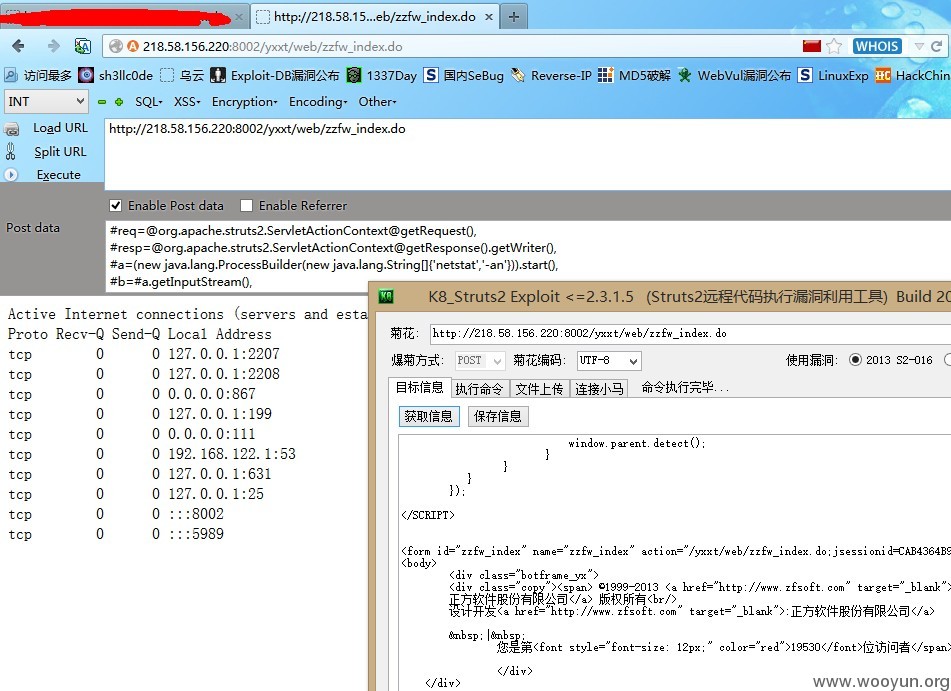Screen dimensions: 951x691
Task: Open the address bar history dropdown arrow
Action: [x=919, y=46]
